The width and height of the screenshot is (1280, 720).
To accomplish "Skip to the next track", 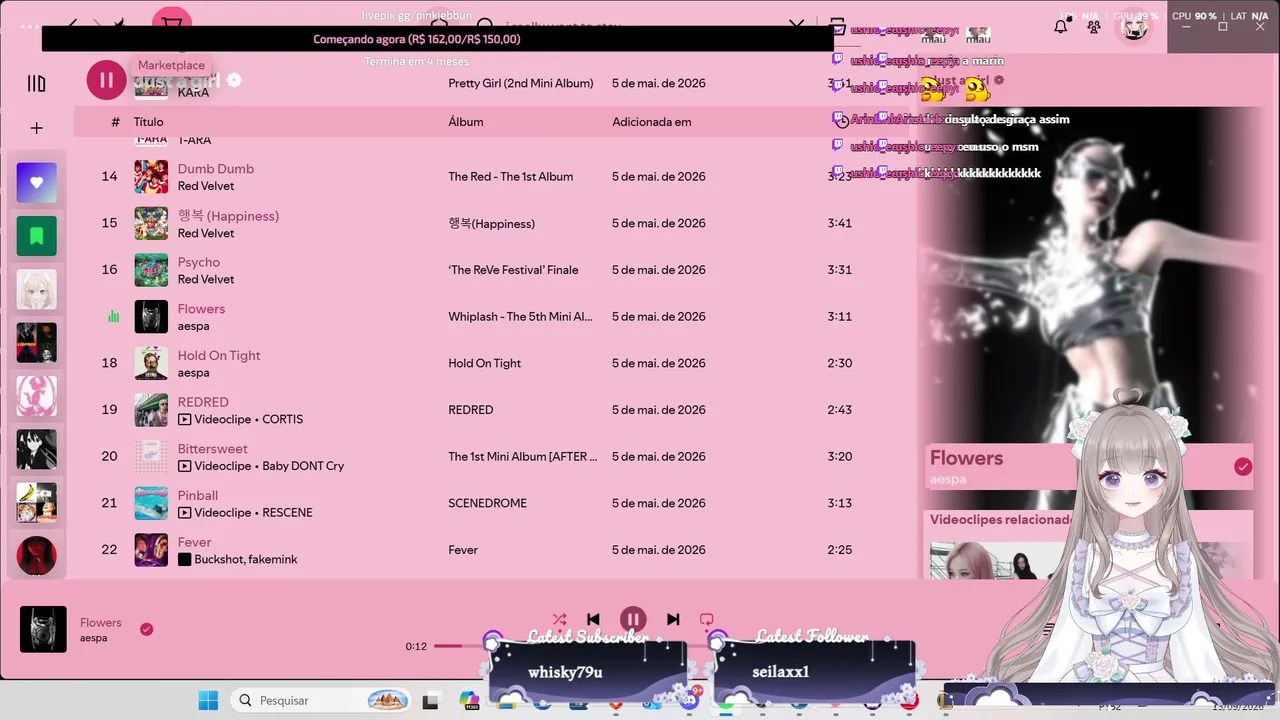I will [673, 620].
